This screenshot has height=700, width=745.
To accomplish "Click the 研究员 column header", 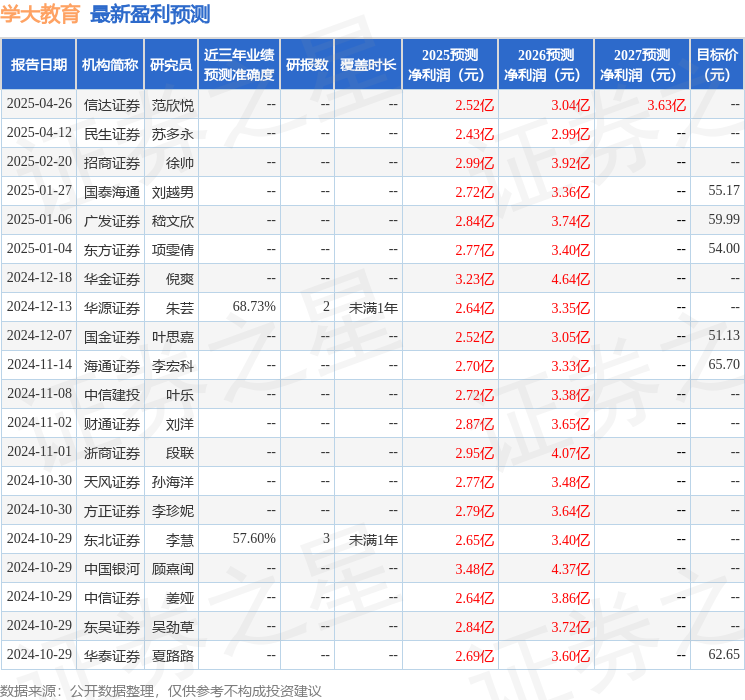I will (x=171, y=65).
